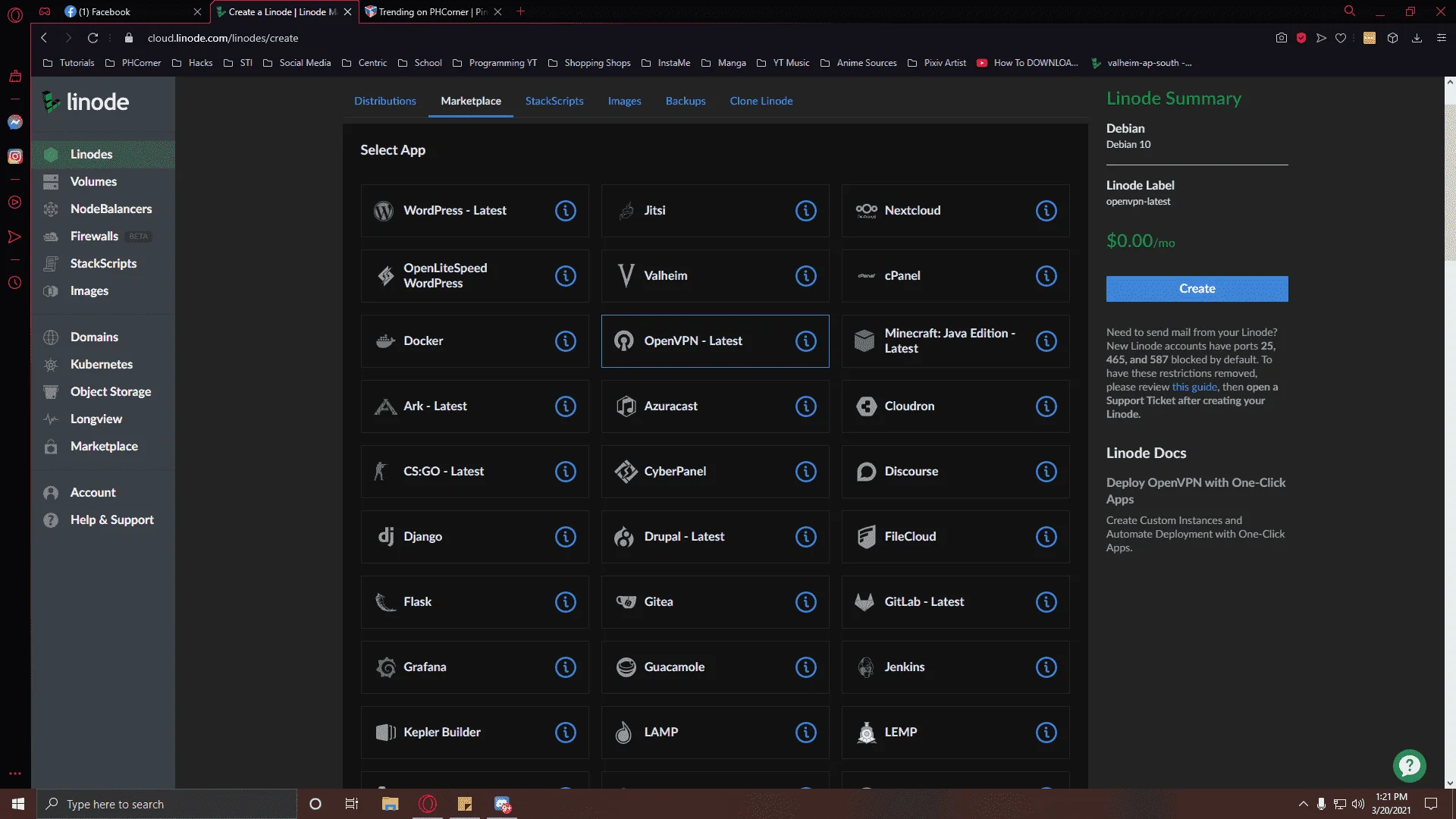Open 'this guide' link
This screenshot has width=1456, height=819.
pos(1194,388)
